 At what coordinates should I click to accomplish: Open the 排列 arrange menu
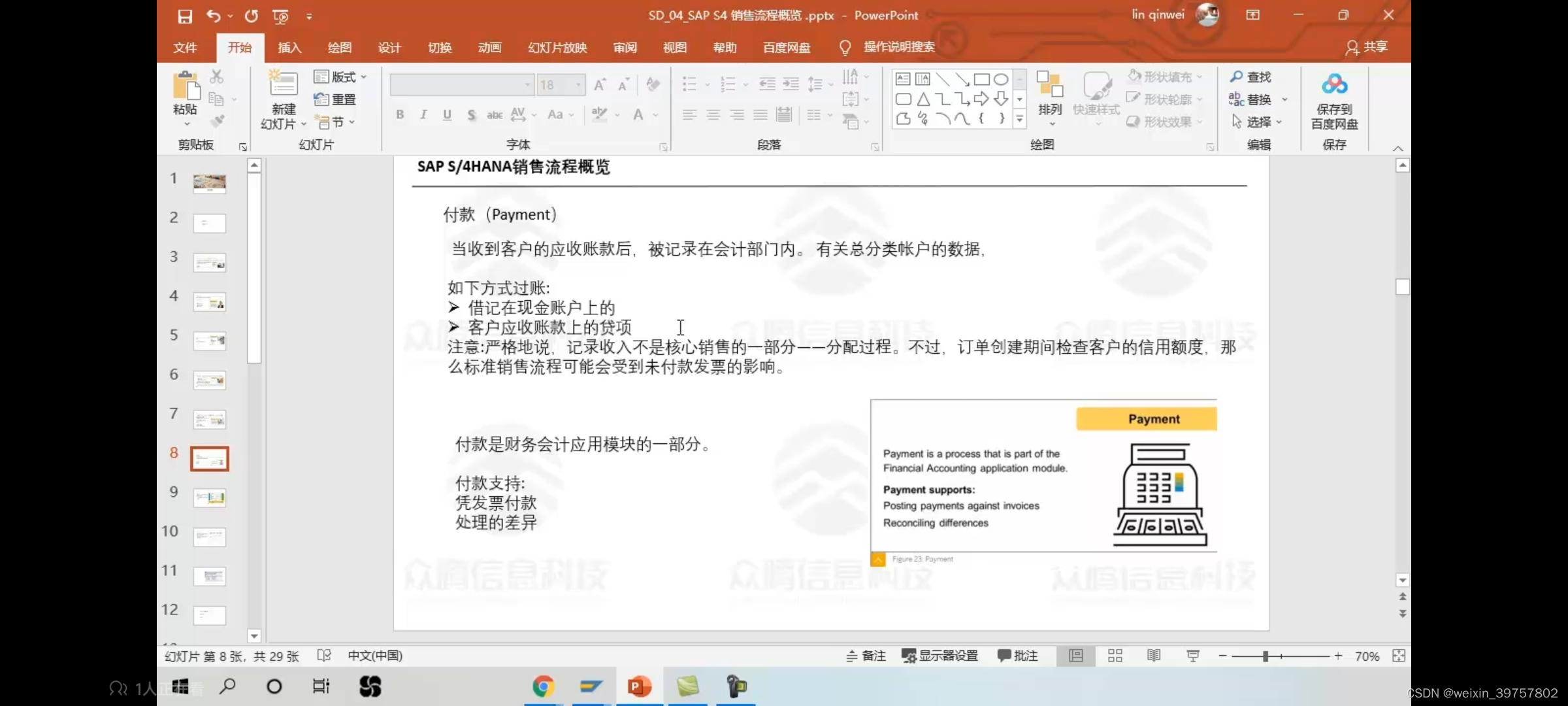tap(1050, 98)
